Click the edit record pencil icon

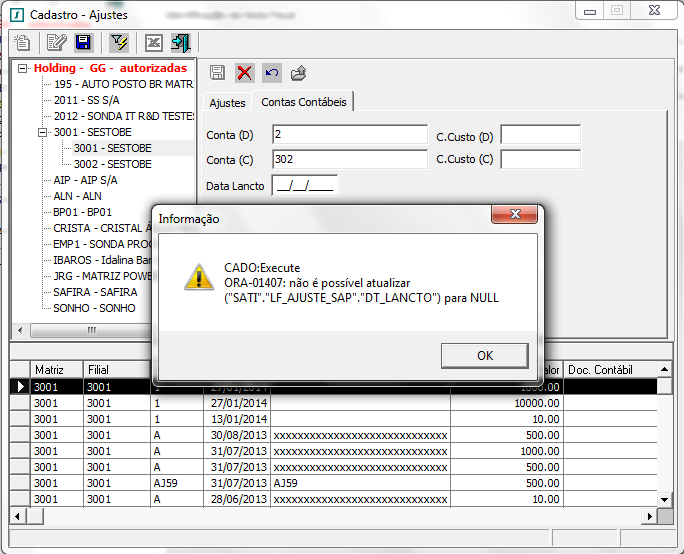pos(57,42)
